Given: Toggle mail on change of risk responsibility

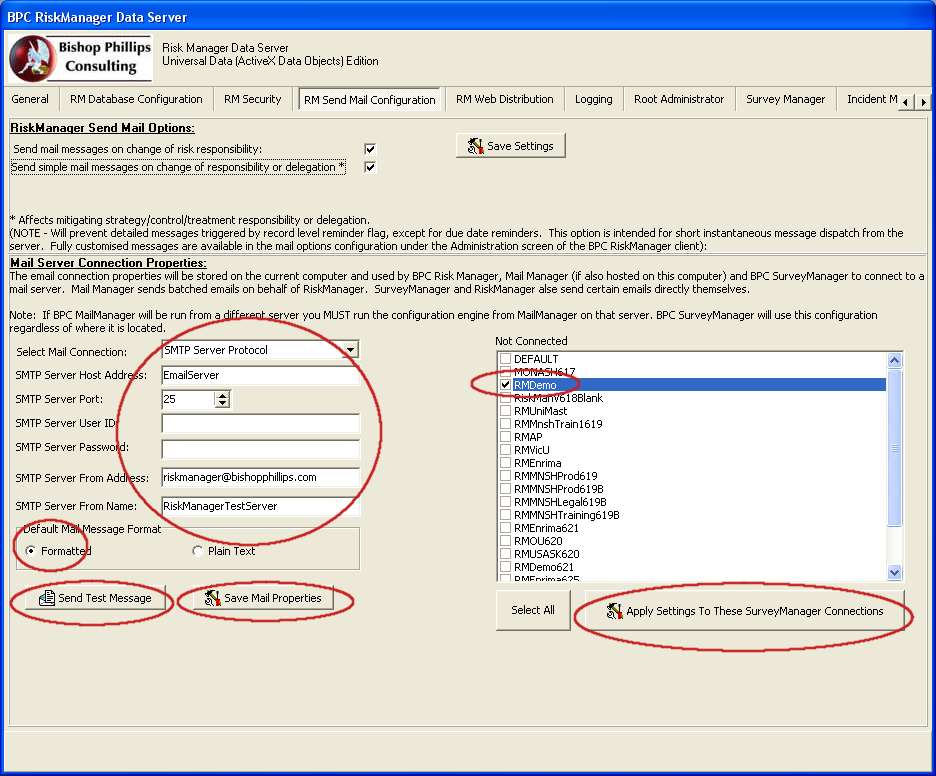Looking at the screenshot, I should [x=370, y=149].
